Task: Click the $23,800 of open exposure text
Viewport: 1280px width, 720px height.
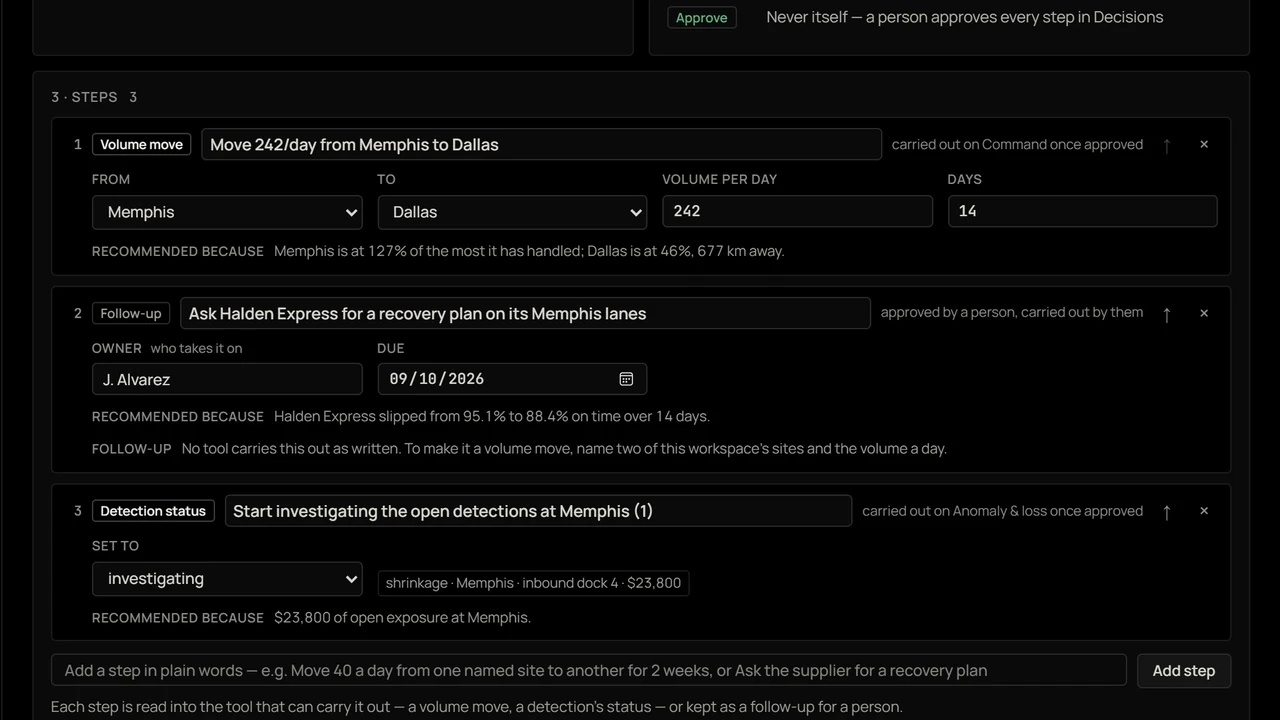Action: pos(402,617)
